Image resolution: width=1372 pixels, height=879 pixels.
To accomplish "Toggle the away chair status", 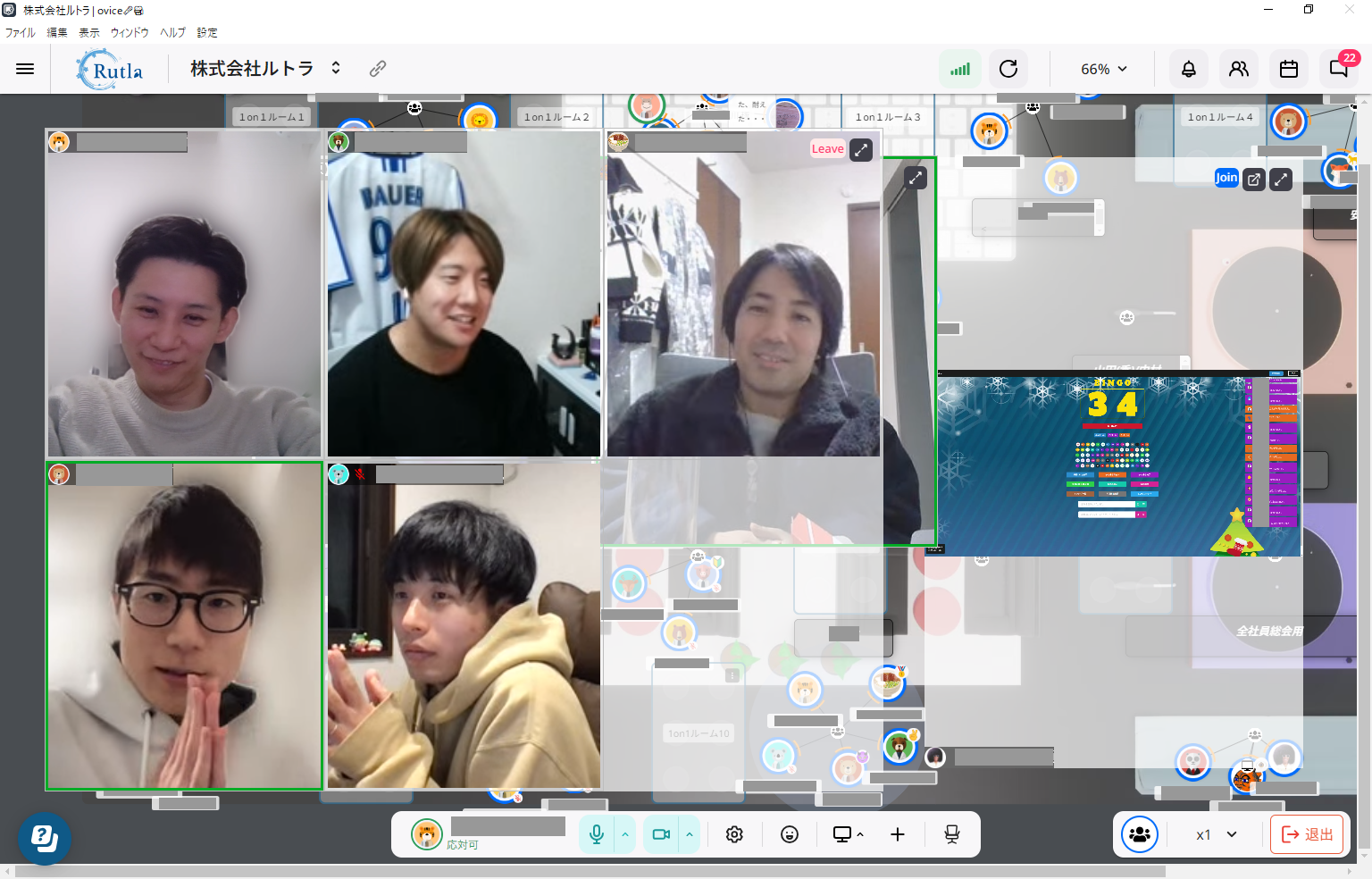I will [952, 834].
